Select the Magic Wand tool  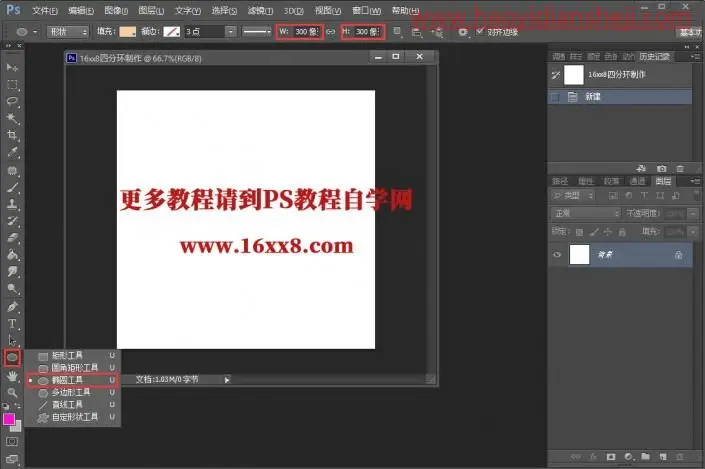click(12, 118)
